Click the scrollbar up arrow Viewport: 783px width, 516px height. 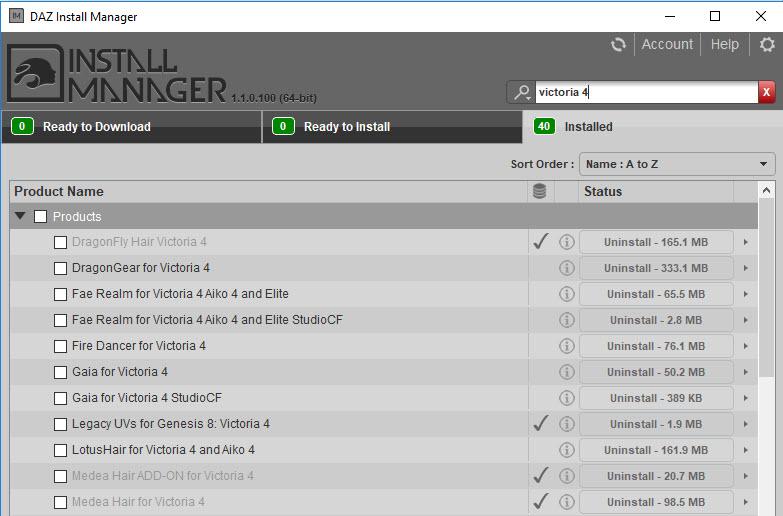(x=766, y=190)
